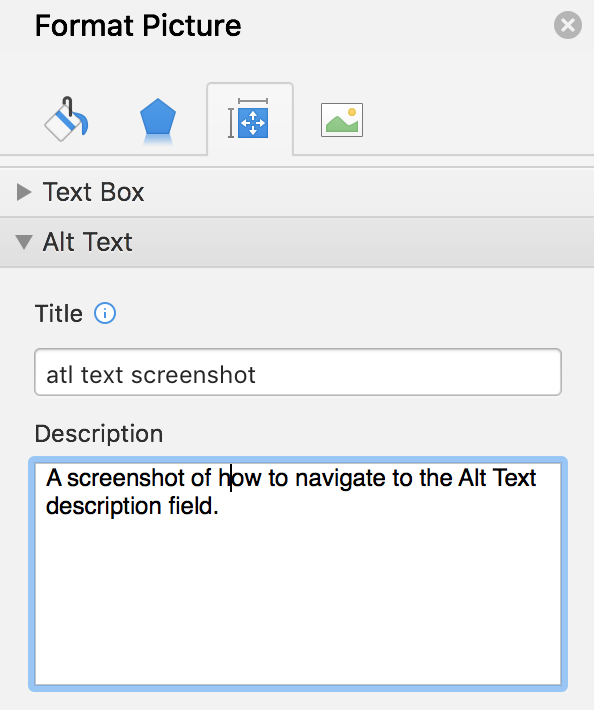Collapse the Alt Text section triangle
This screenshot has width=594, height=710.
coord(24,242)
